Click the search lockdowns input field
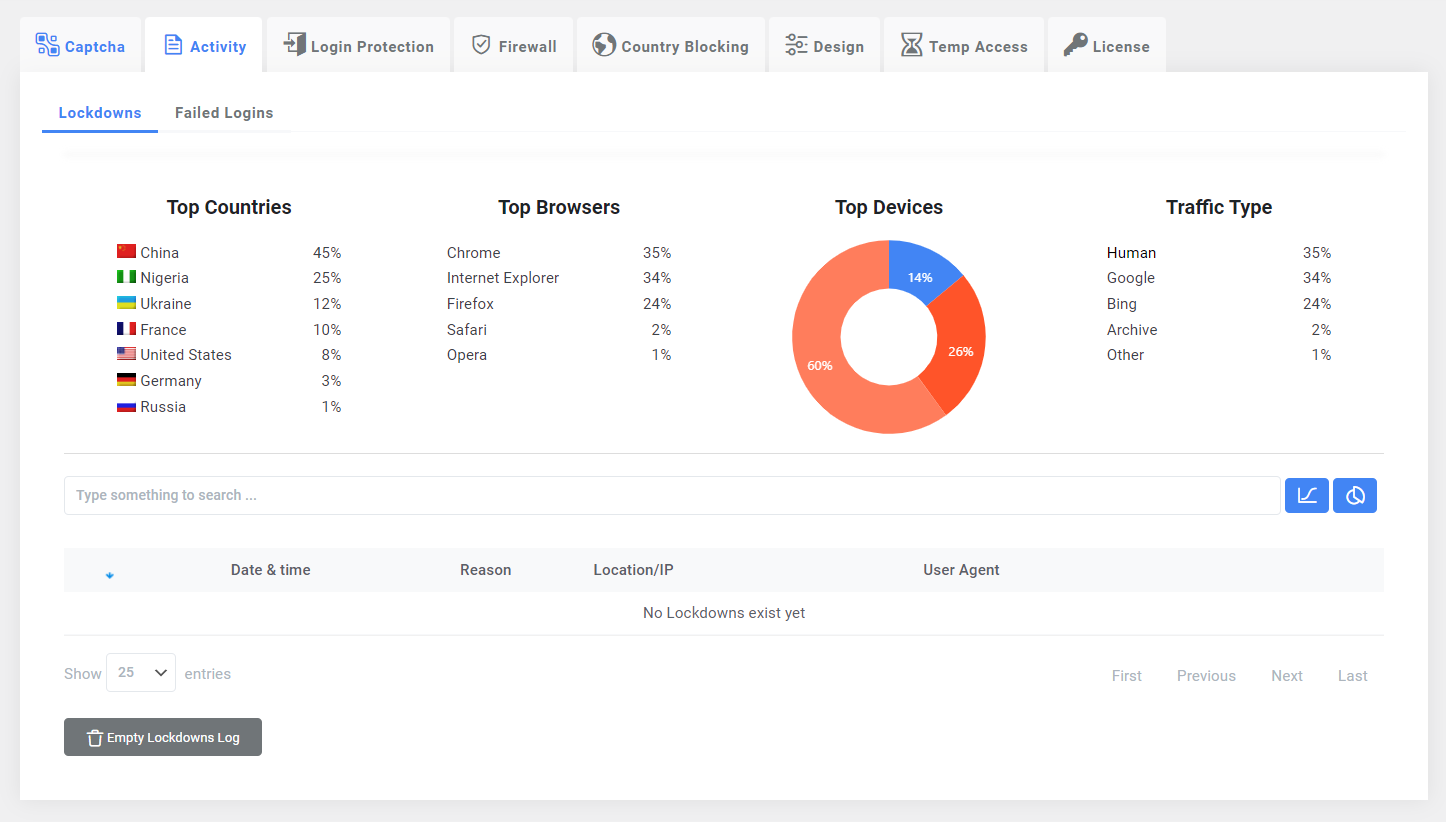Image resolution: width=1446 pixels, height=822 pixels. pyautogui.click(x=672, y=495)
